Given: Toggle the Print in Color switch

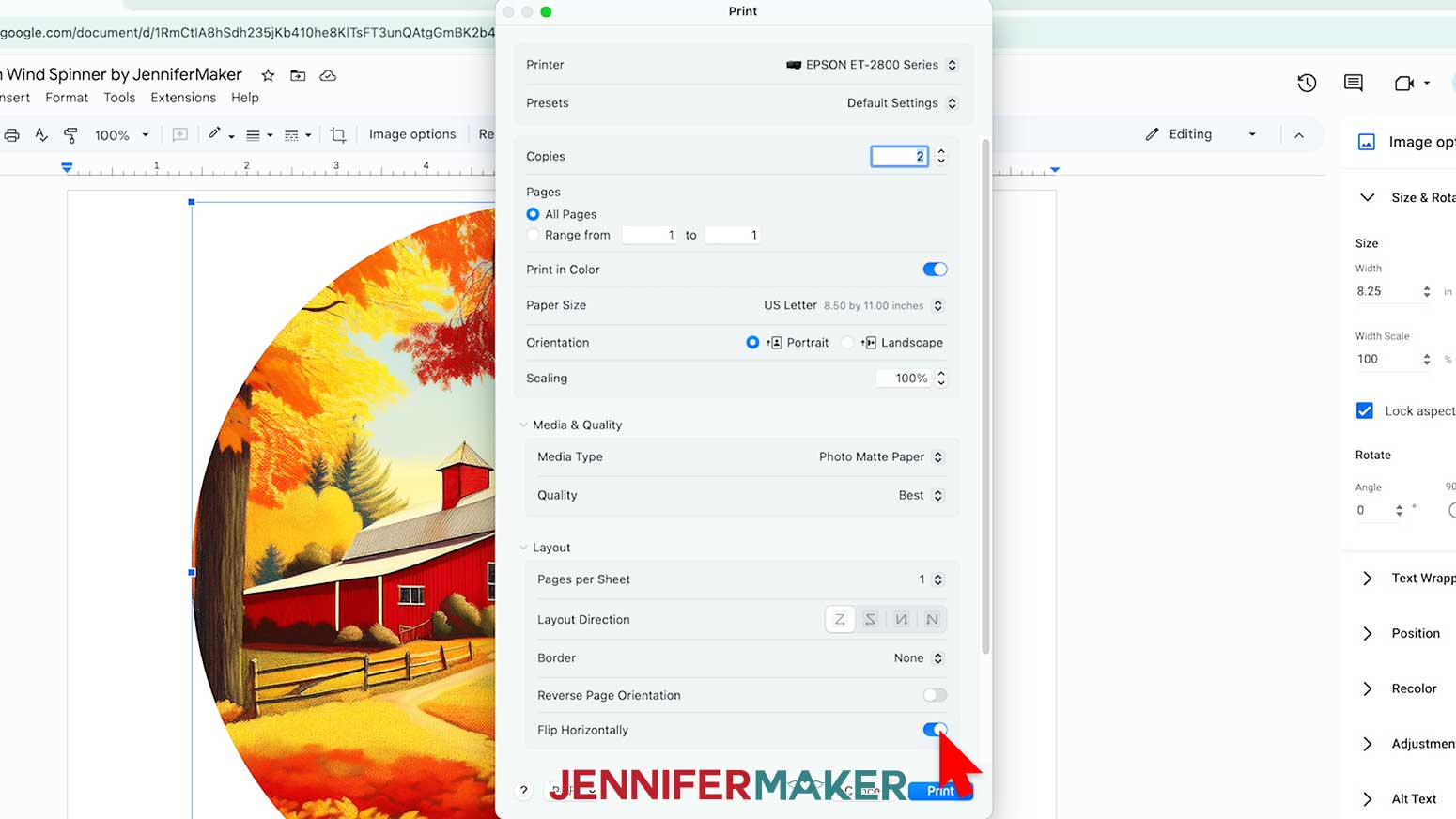Looking at the screenshot, I should 935,270.
